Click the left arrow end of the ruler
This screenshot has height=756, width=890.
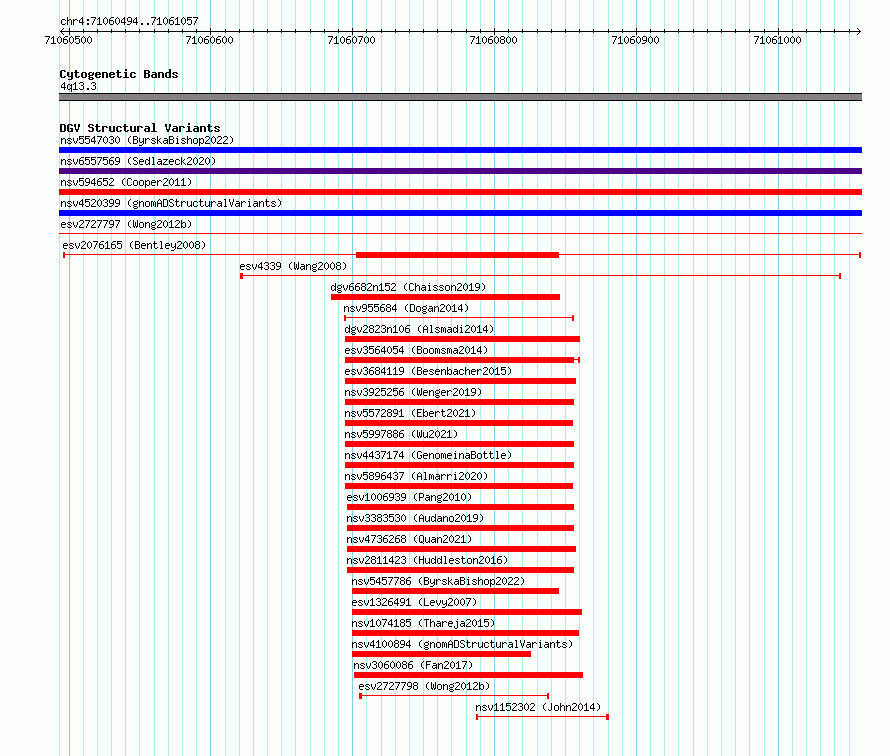coord(63,31)
